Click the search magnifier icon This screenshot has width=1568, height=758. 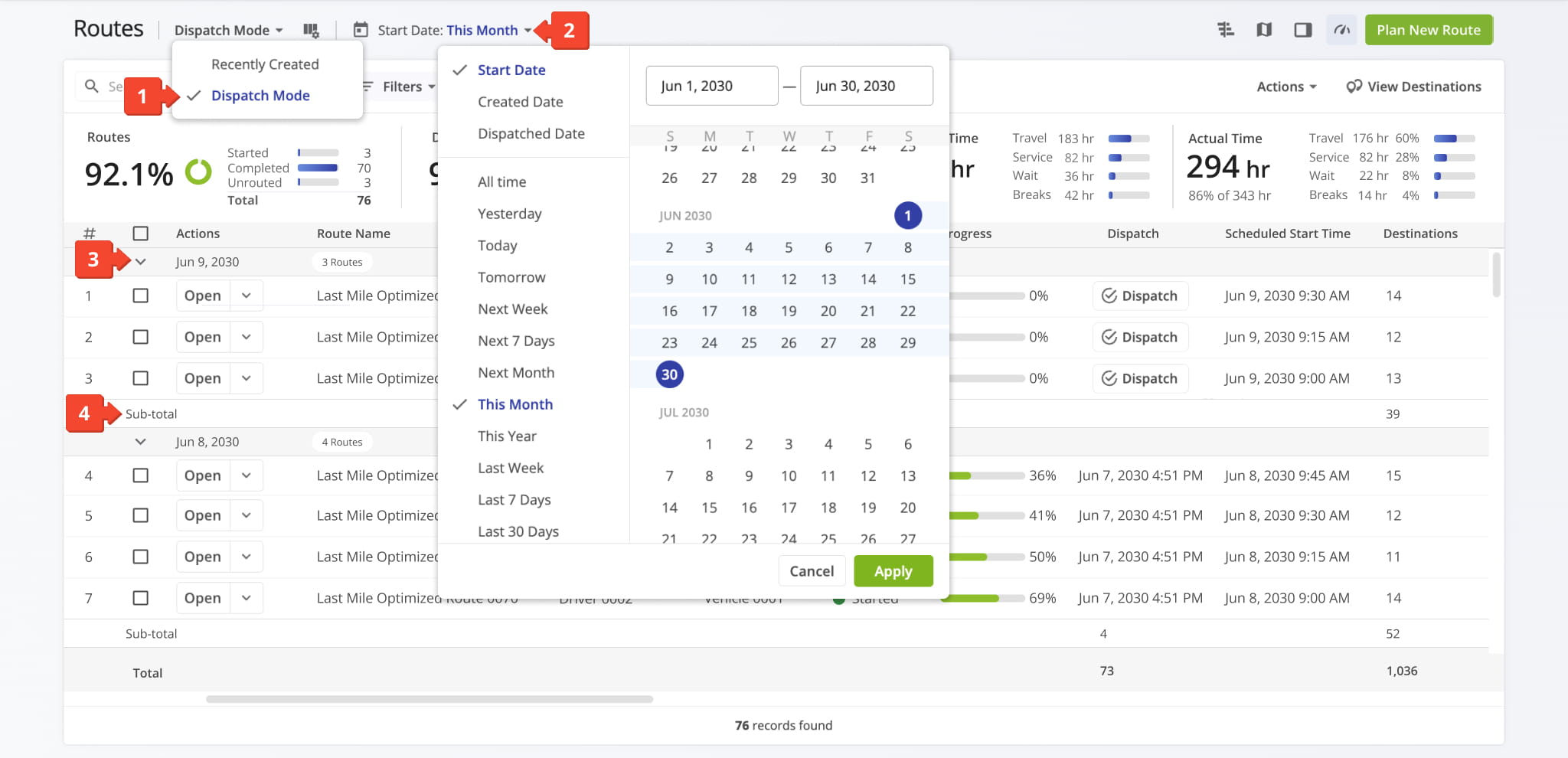[92, 87]
